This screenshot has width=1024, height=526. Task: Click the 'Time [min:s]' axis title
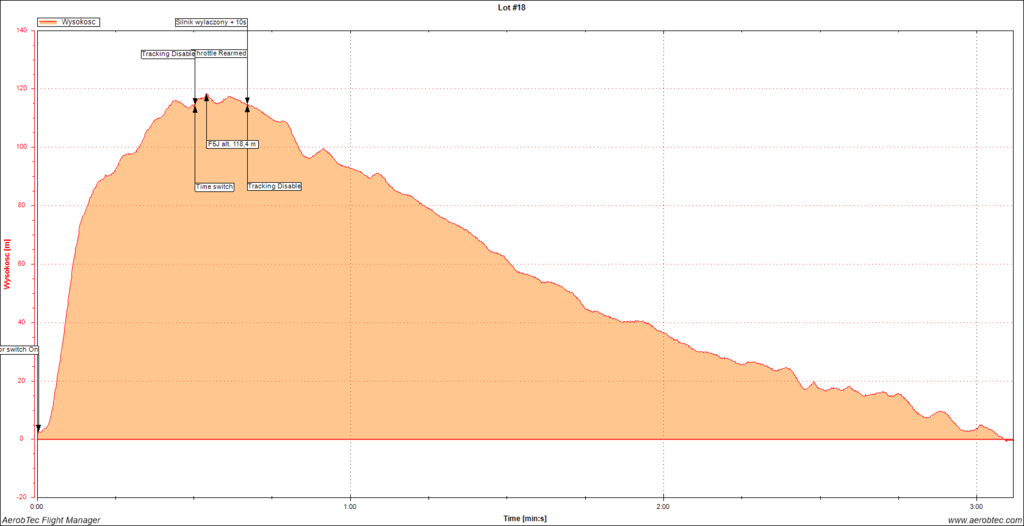click(525, 519)
